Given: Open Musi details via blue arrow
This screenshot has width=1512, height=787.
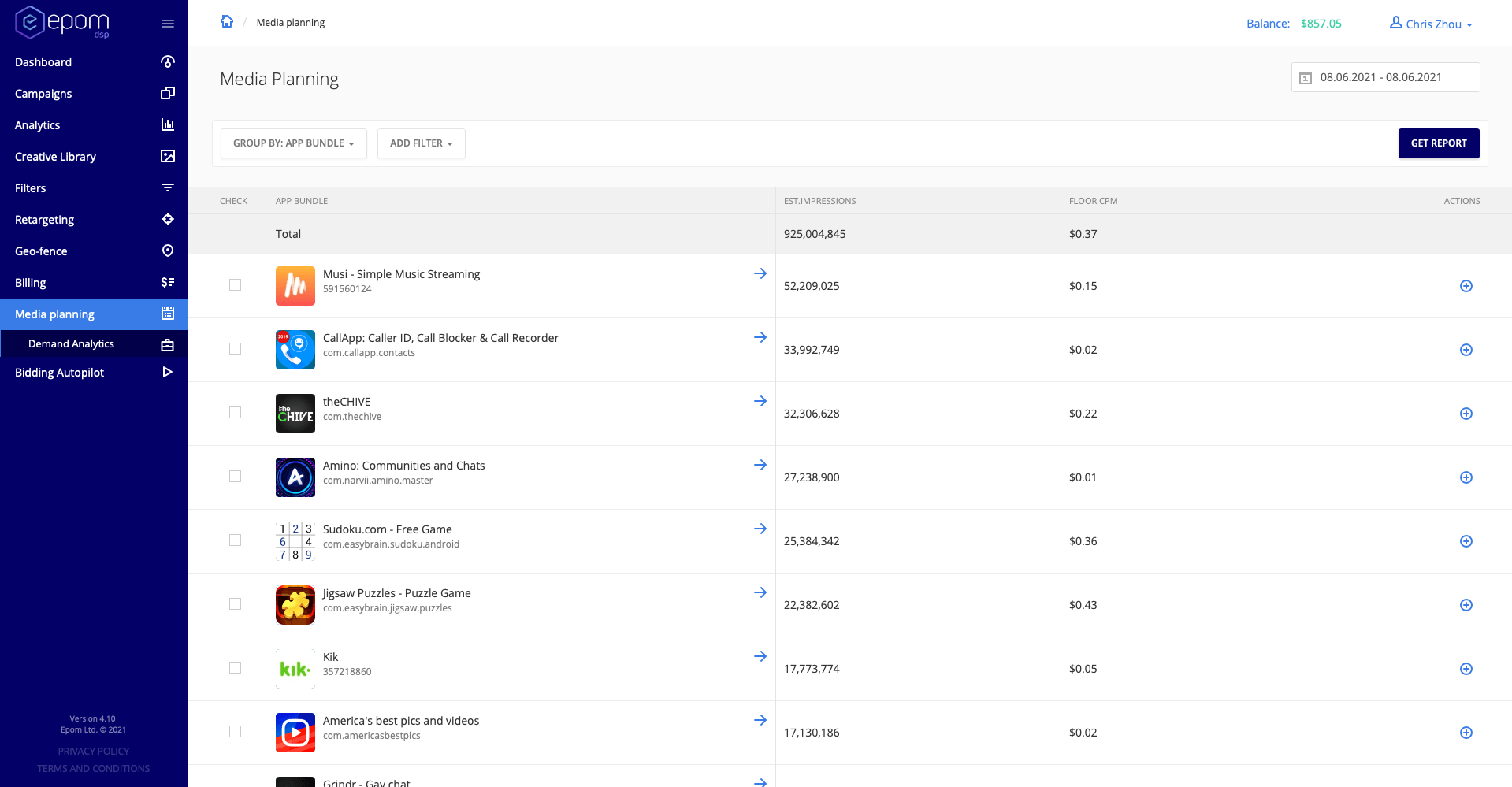Looking at the screenshot, I should click(x=760, y=273).
